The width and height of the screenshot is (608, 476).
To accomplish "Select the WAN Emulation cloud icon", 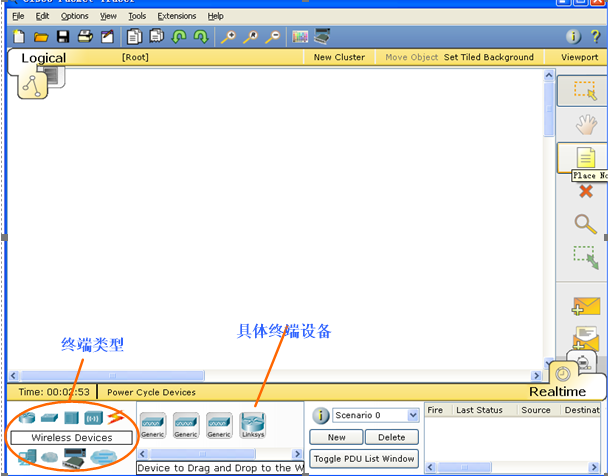I will (x=49, y=458).
